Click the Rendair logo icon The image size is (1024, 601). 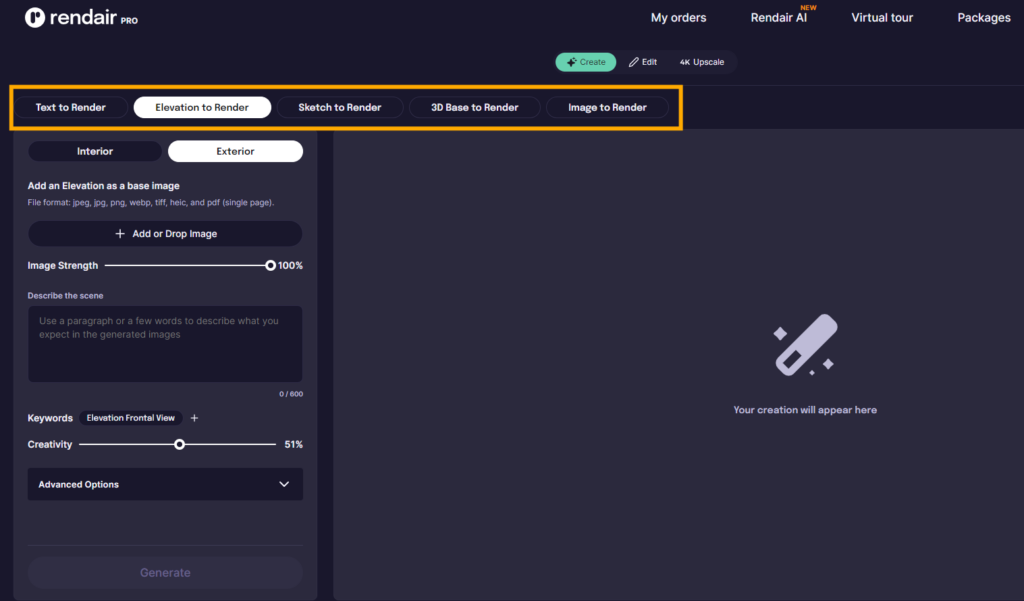tap(35, 17)
